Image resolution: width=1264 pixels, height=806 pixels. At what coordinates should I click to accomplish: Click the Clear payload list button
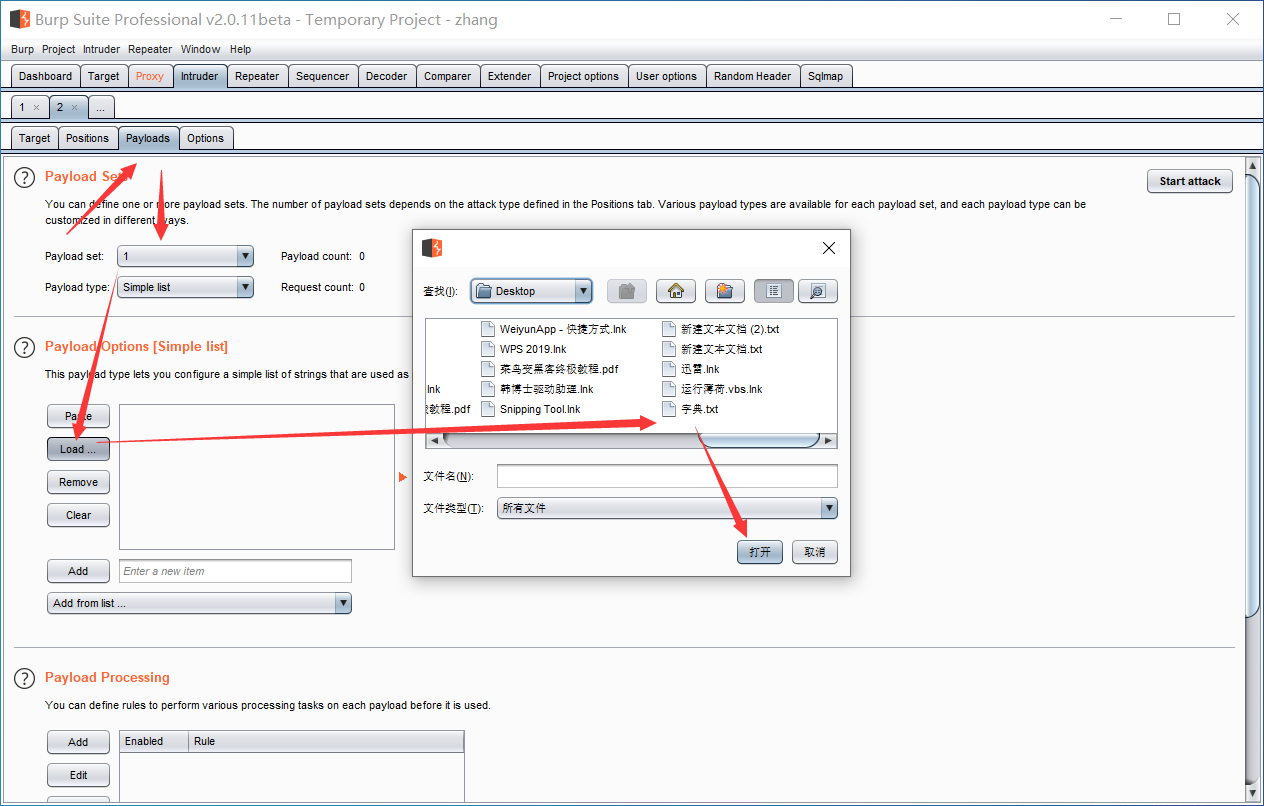pos(78,515)
